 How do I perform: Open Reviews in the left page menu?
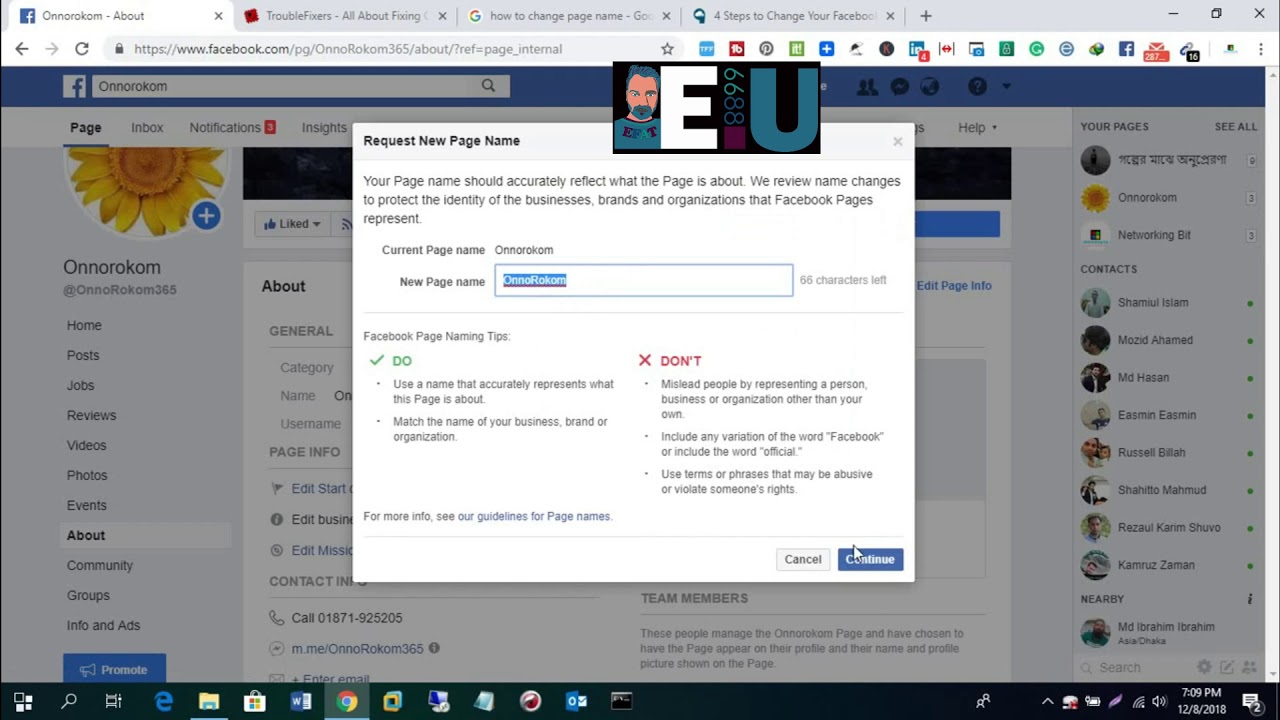91,415
